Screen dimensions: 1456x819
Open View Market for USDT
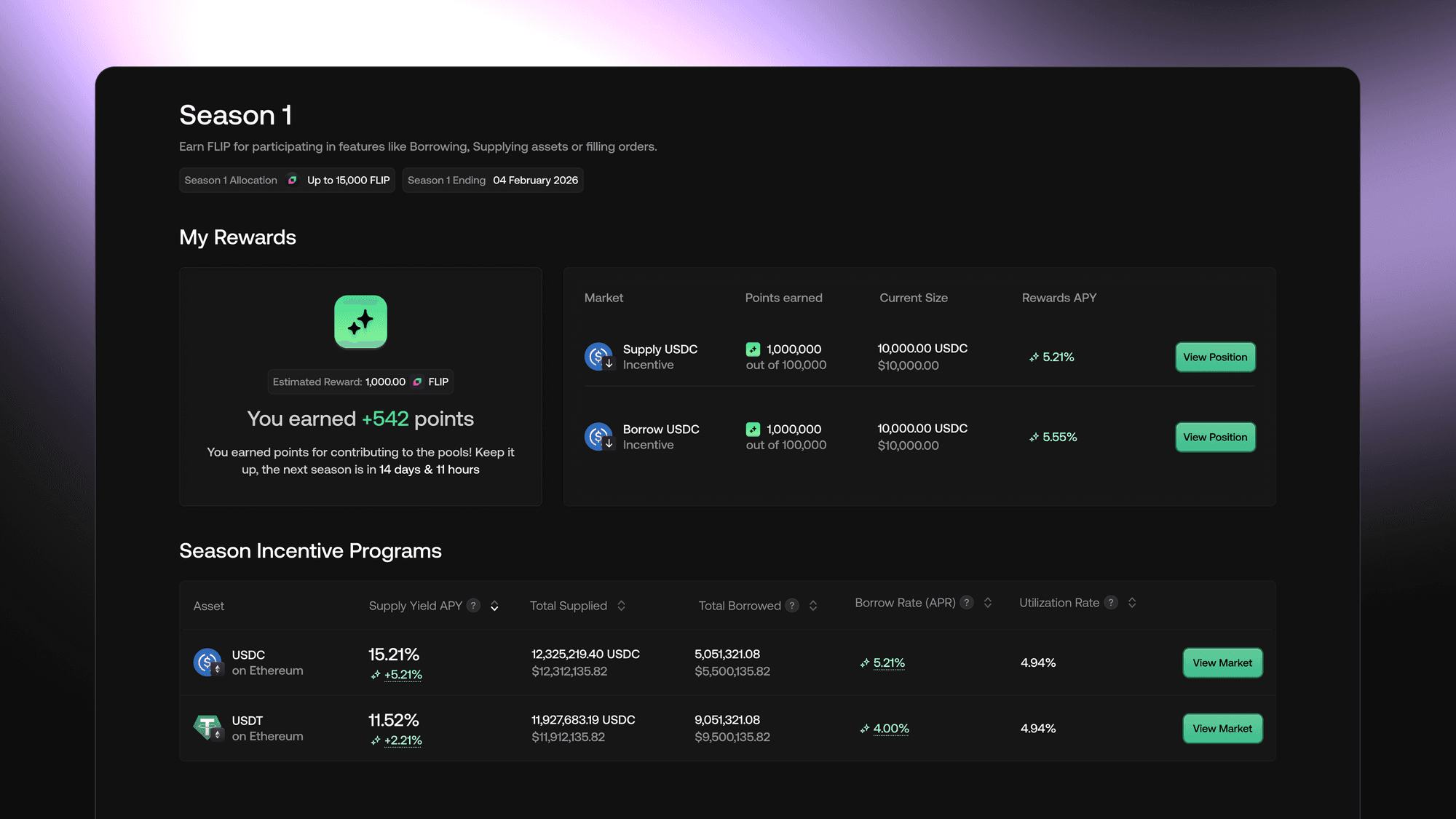1222,728
